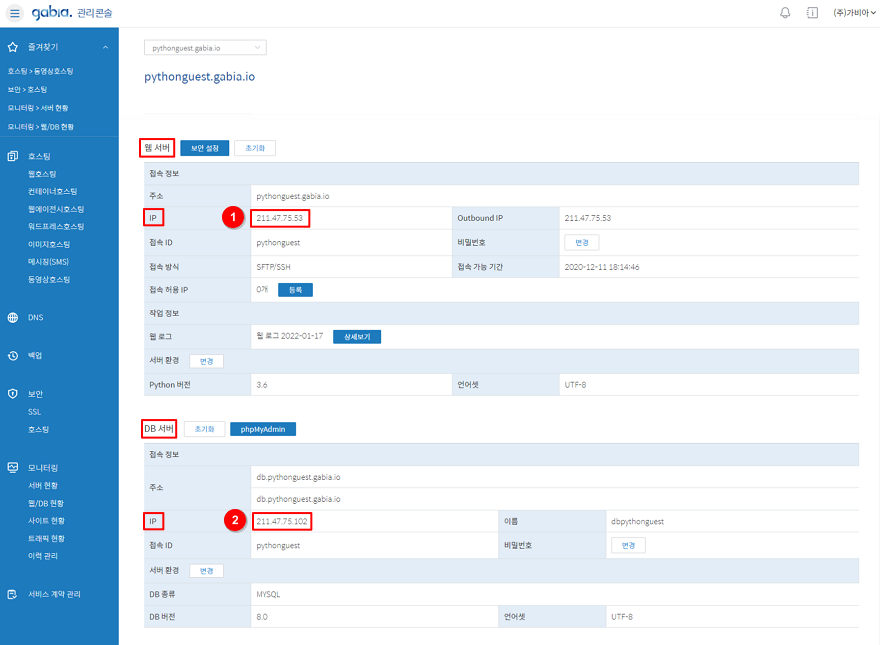Select SSL under 보안
Screen dimensions: 880x645
coord(34,412)
